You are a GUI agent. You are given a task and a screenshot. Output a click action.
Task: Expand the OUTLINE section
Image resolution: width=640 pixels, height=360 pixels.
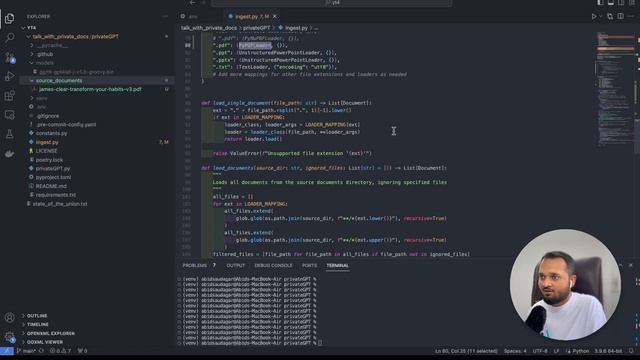tap(37, 316)
